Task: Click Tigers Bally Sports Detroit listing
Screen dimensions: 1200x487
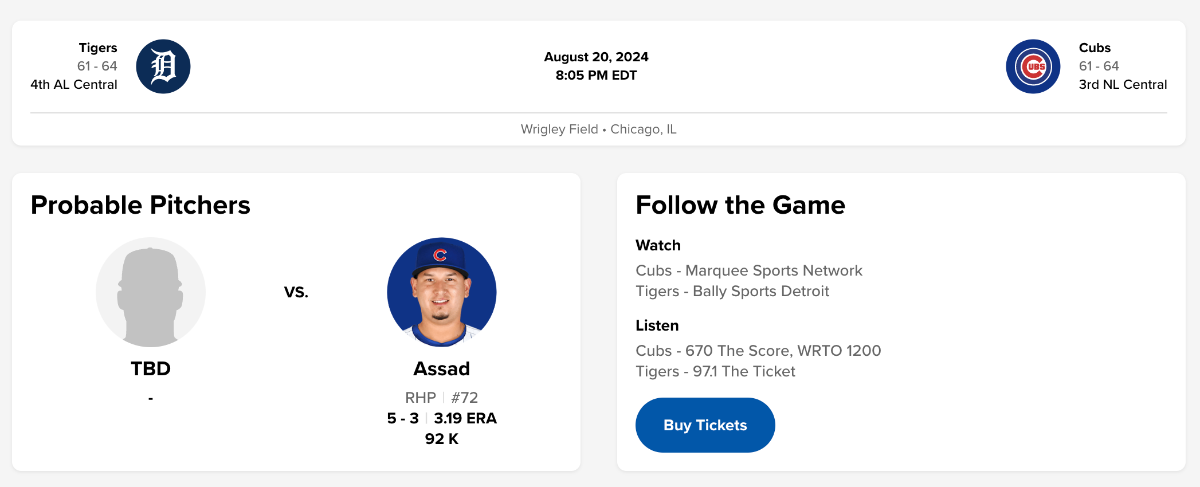Action: click(732, 292)
